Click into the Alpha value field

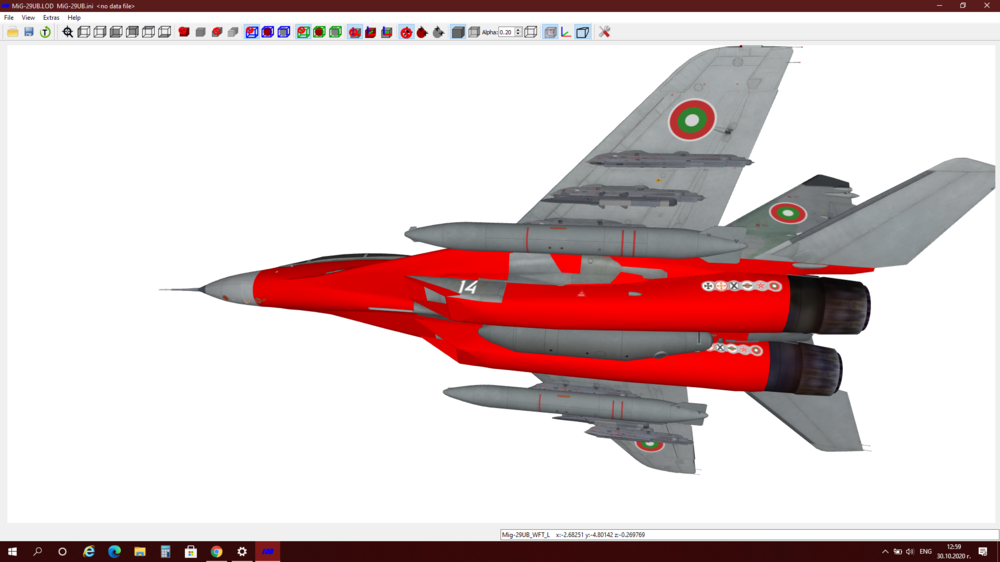tap(506, 32)
